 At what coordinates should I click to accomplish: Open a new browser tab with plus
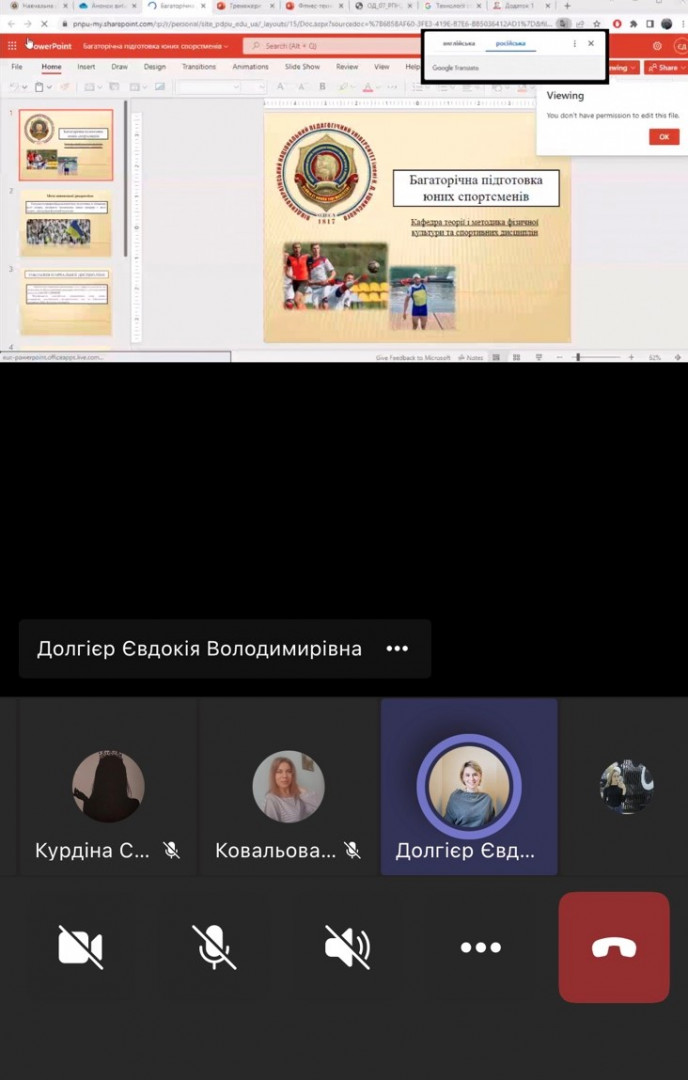coord(567,6)
